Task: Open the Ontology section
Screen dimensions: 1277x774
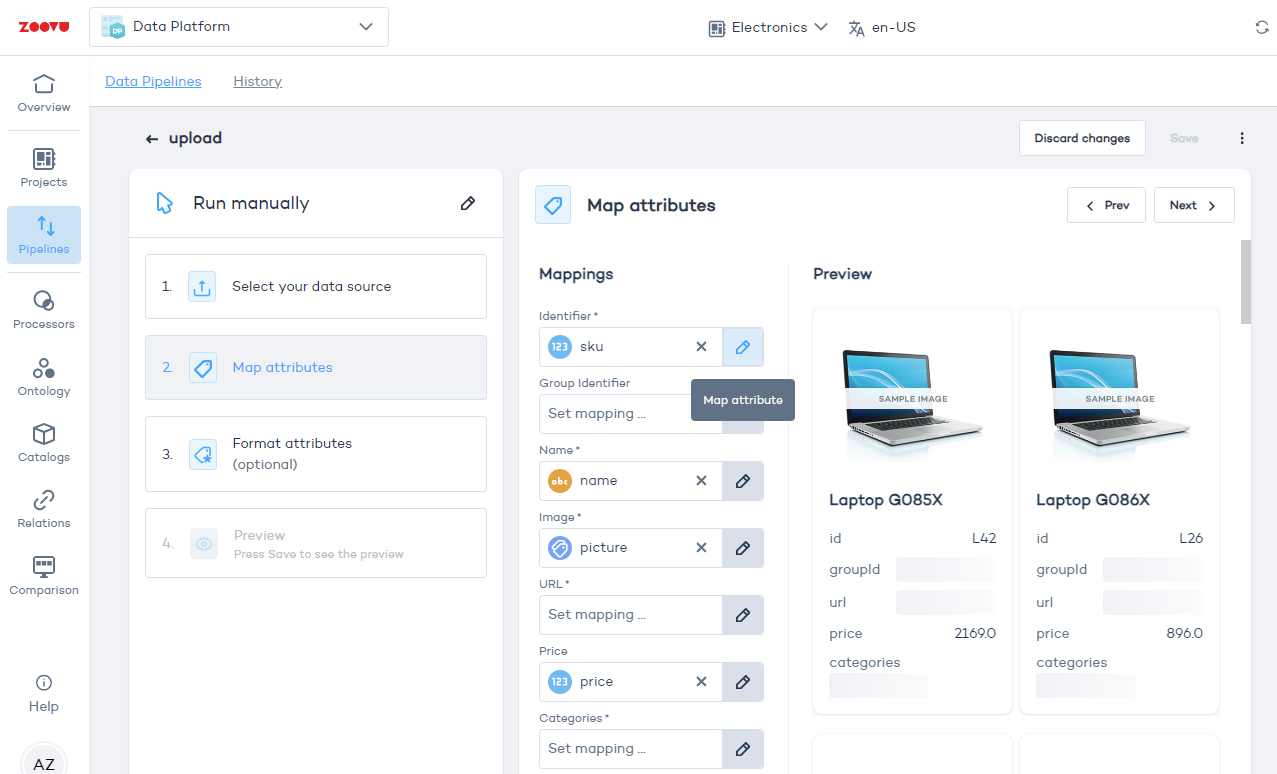Action: point(44,377)
